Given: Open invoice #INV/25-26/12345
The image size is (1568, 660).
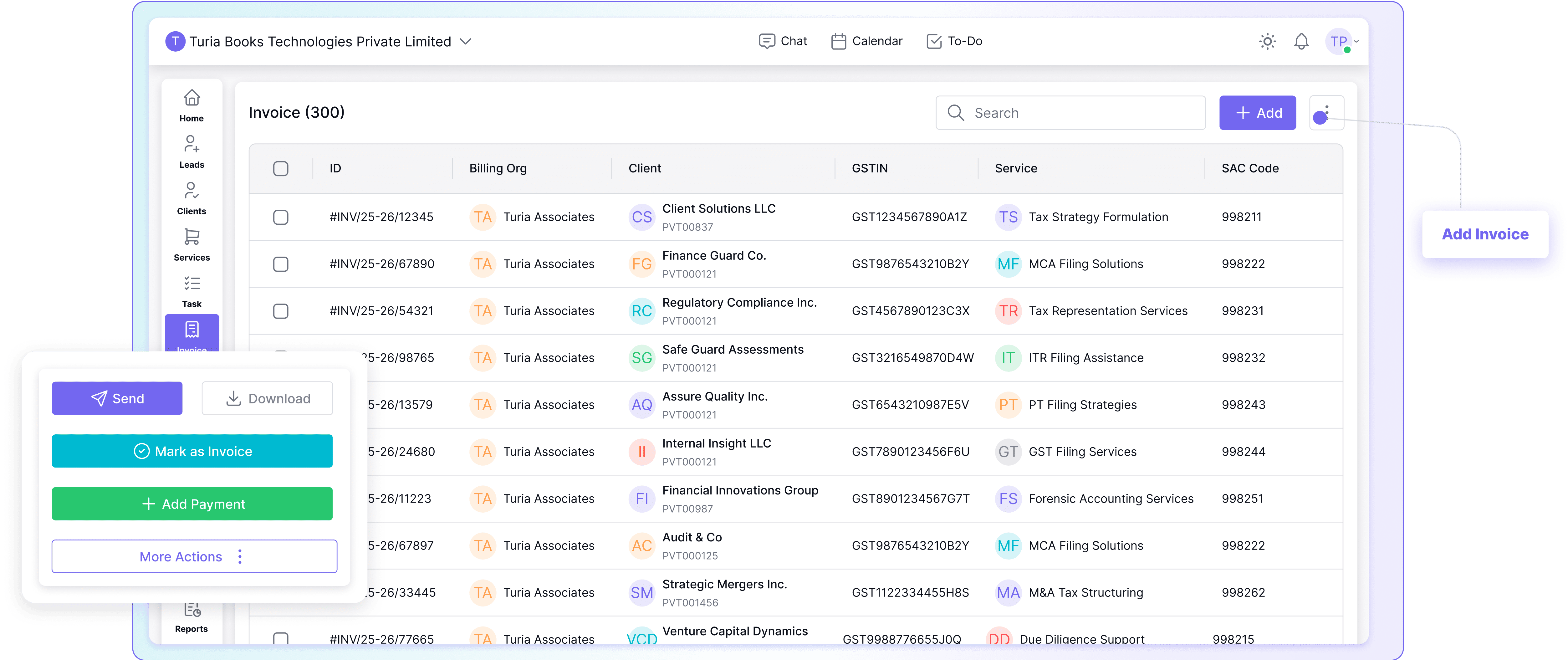Looking at the screenshot, I should click(x=381, y=217).
